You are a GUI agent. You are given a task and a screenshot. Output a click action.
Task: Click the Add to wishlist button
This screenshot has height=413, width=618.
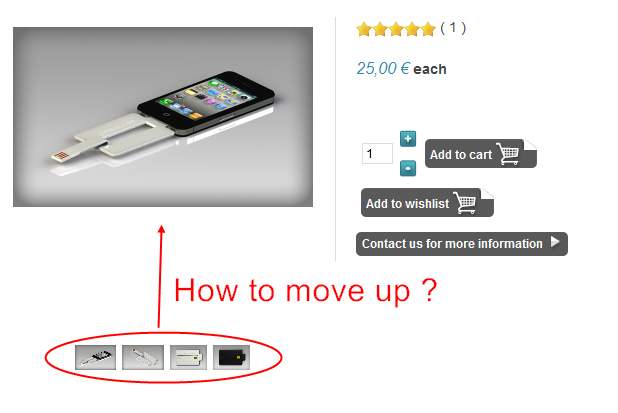(x=427, y=203)
